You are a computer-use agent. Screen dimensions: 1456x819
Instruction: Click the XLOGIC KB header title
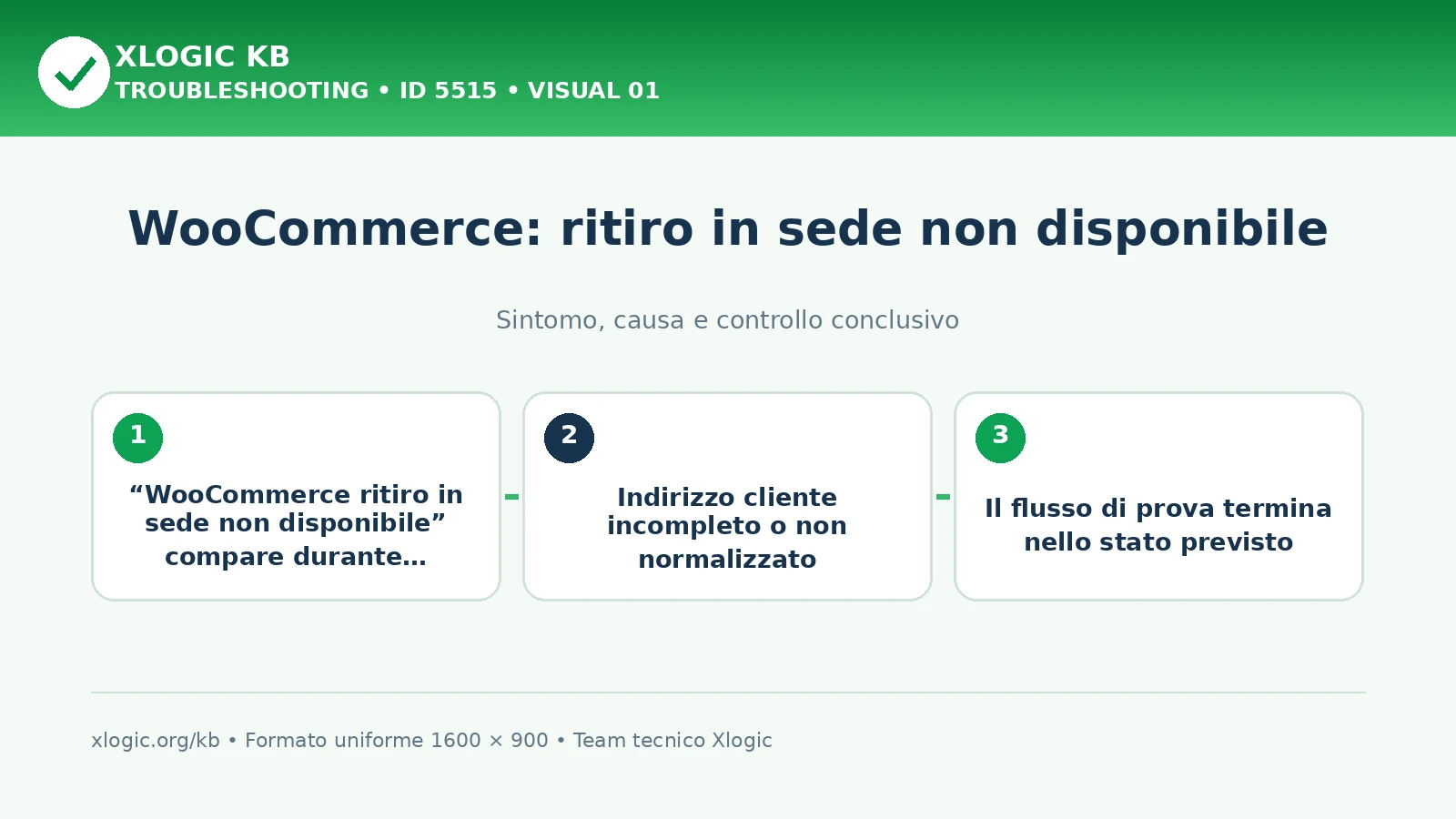pyautogui.click(x=202, y=56)
